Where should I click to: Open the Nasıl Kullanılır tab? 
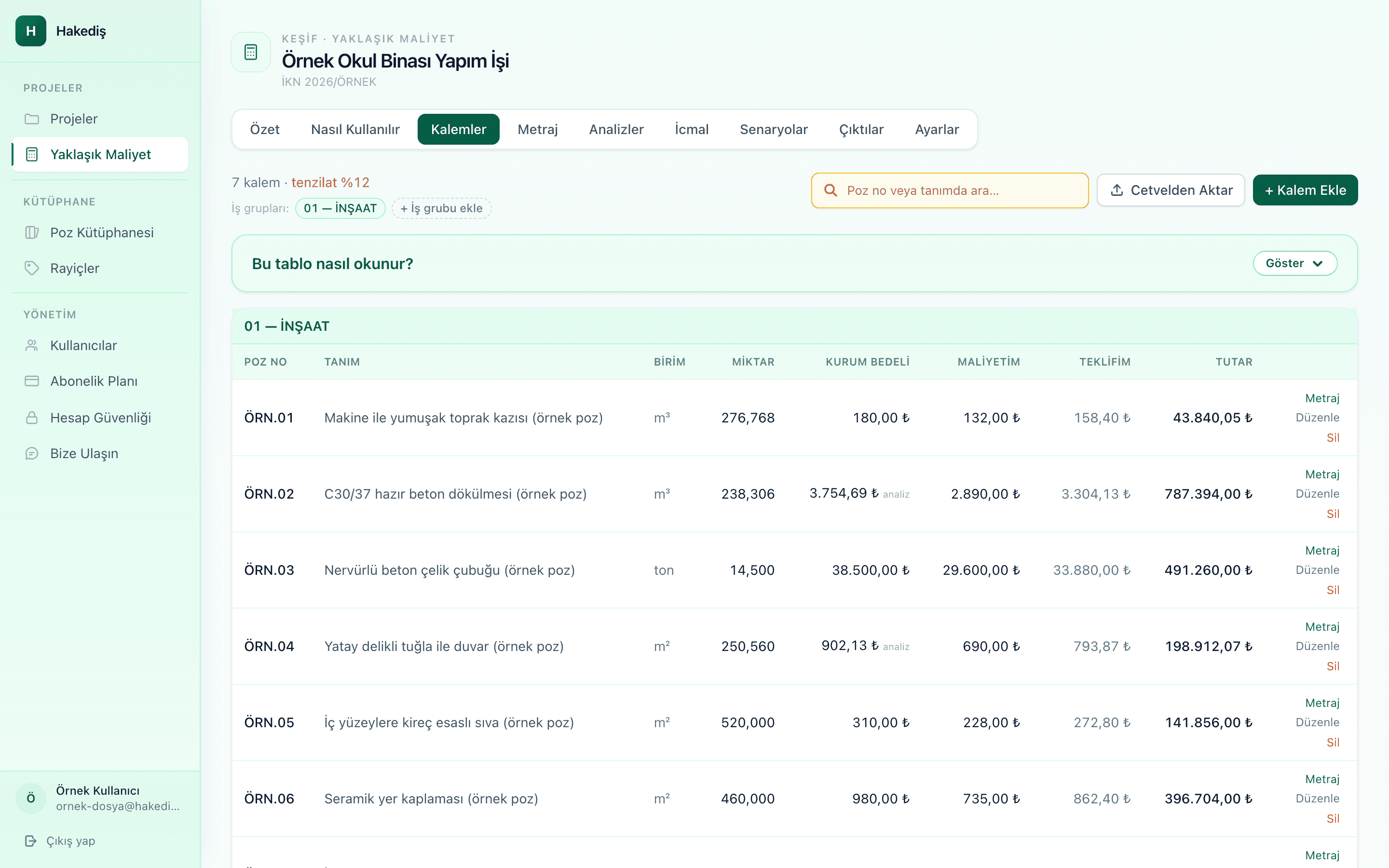tap(355, 129)
